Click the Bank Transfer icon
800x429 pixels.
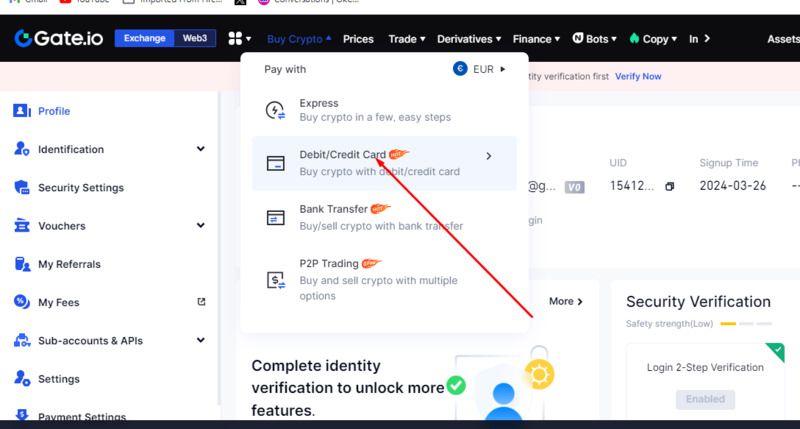[x=276, y=218]
